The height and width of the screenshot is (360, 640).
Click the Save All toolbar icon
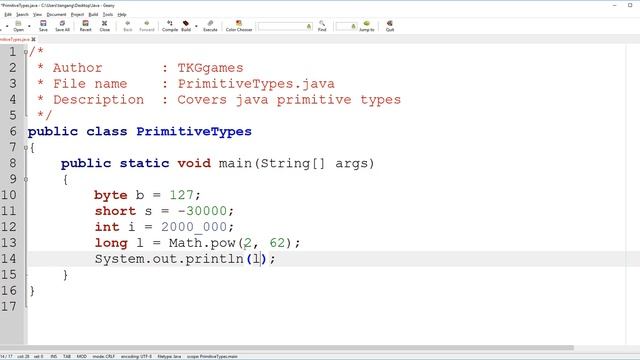tap(62, 26)
